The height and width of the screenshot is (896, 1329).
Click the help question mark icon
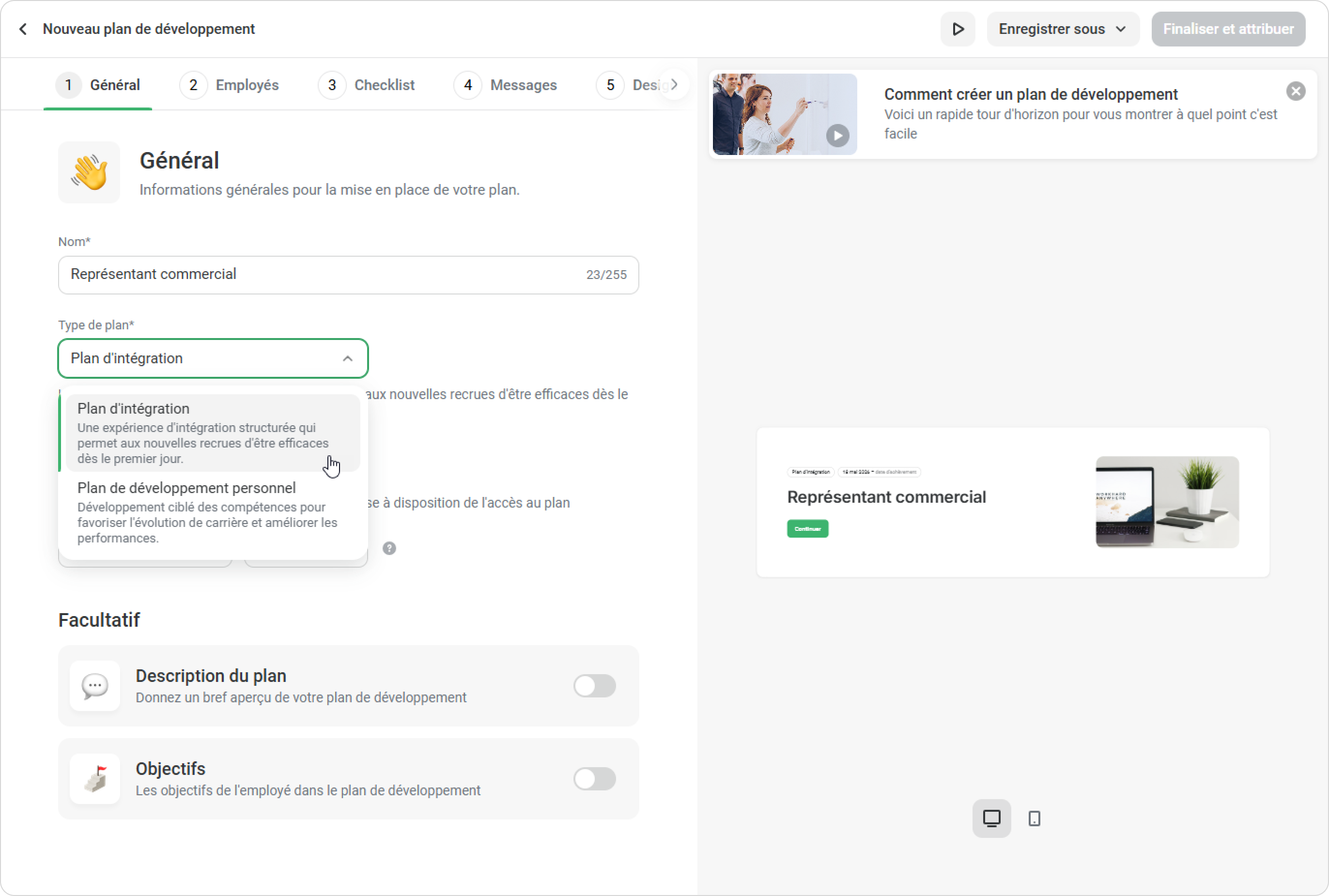(389, 548)
